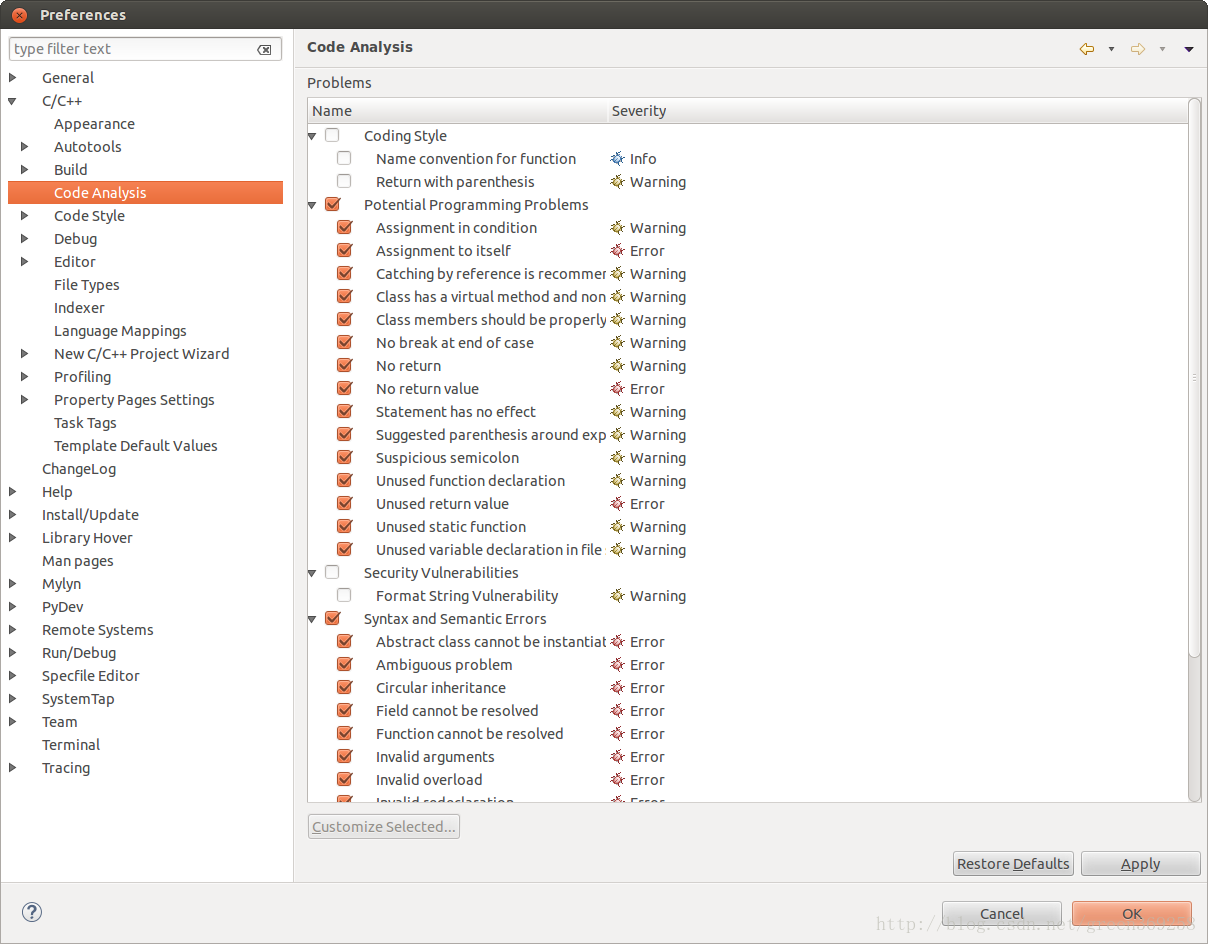Enable the Coding Style category checkbox

[x=332, y=136]
